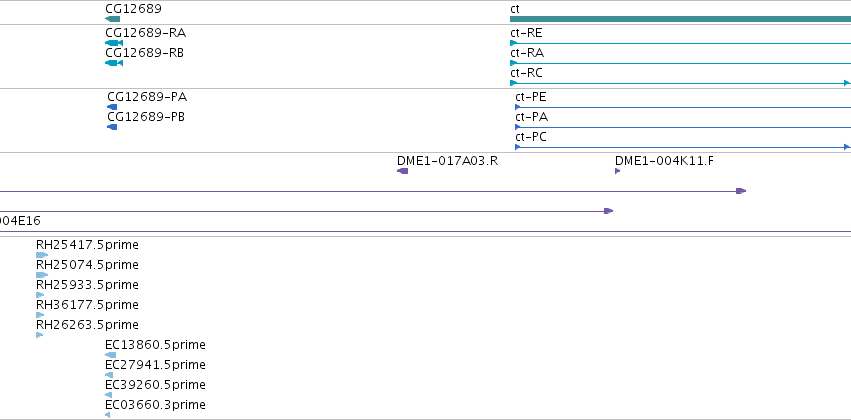Screen dimensions: 851x420
Task: Click the ct-RA transcript start arrow
Action: click(513, 63)
